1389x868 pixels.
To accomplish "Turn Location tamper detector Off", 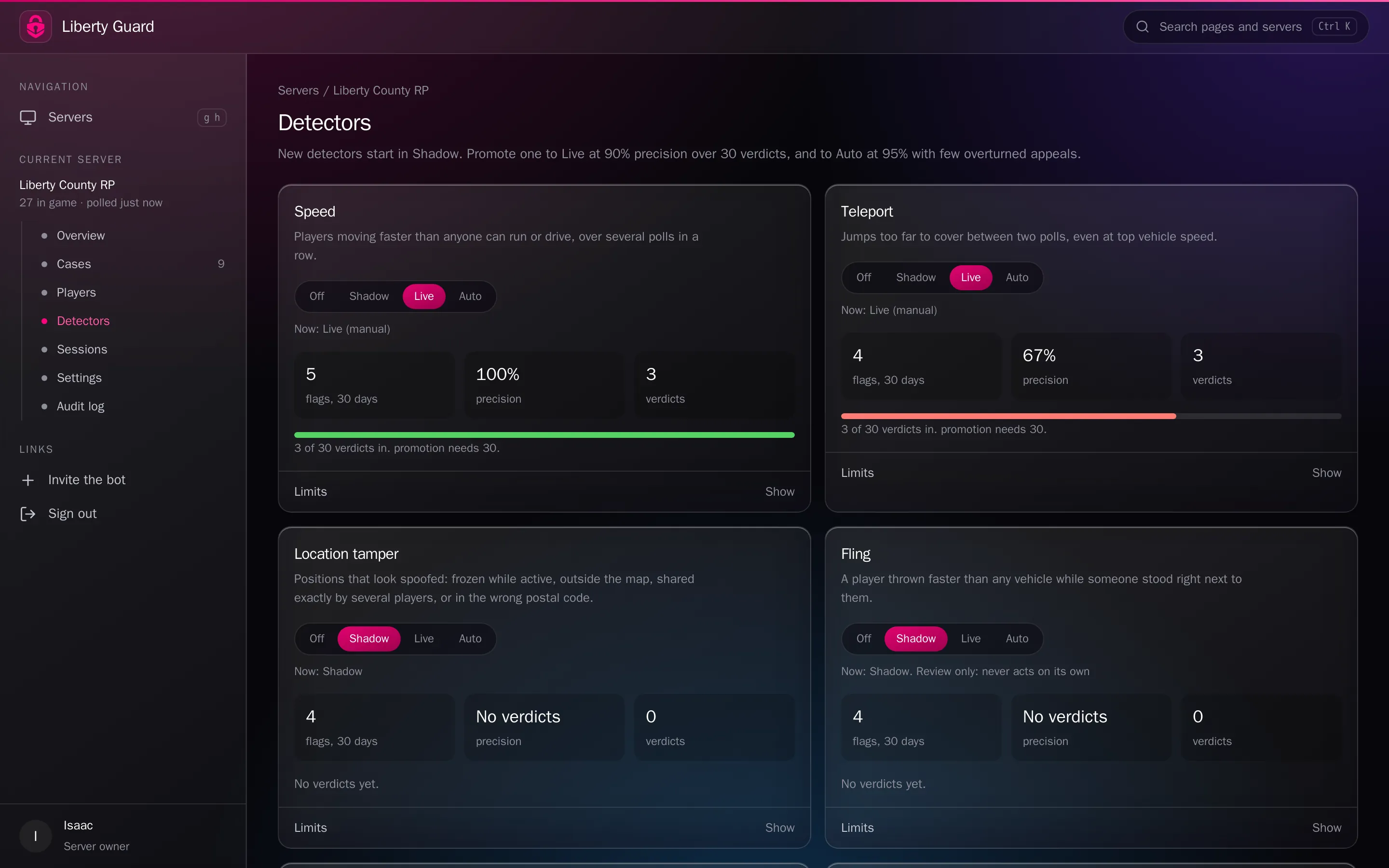I will coord(317,638).
